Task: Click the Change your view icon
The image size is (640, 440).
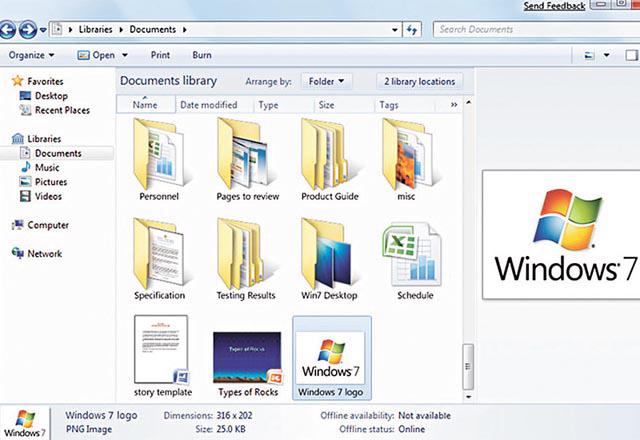Action: coord(589,55)
